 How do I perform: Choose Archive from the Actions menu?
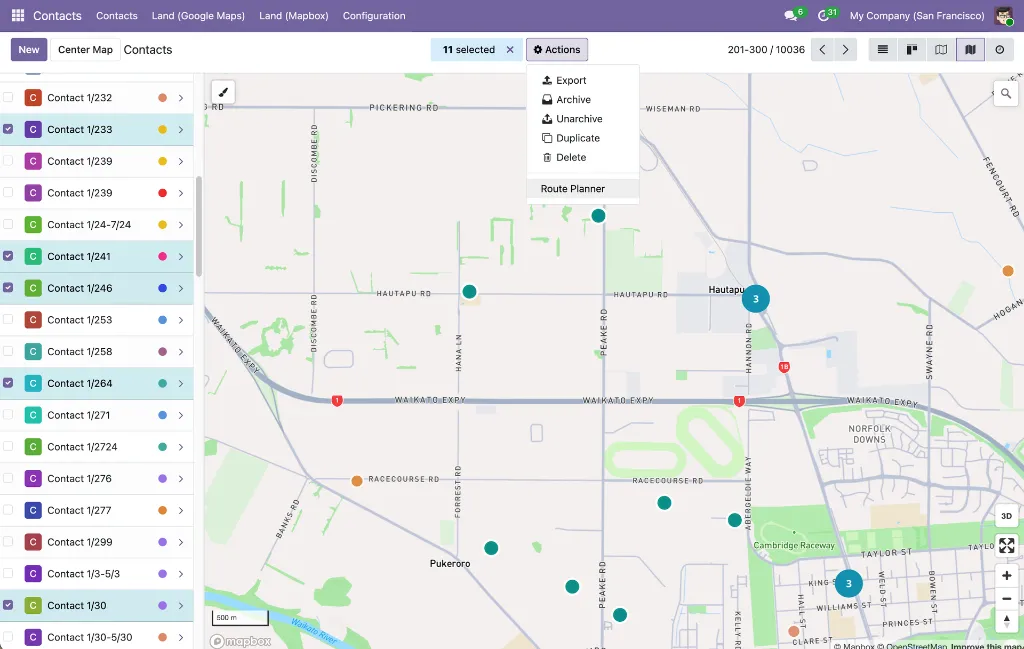click(583, 99)
